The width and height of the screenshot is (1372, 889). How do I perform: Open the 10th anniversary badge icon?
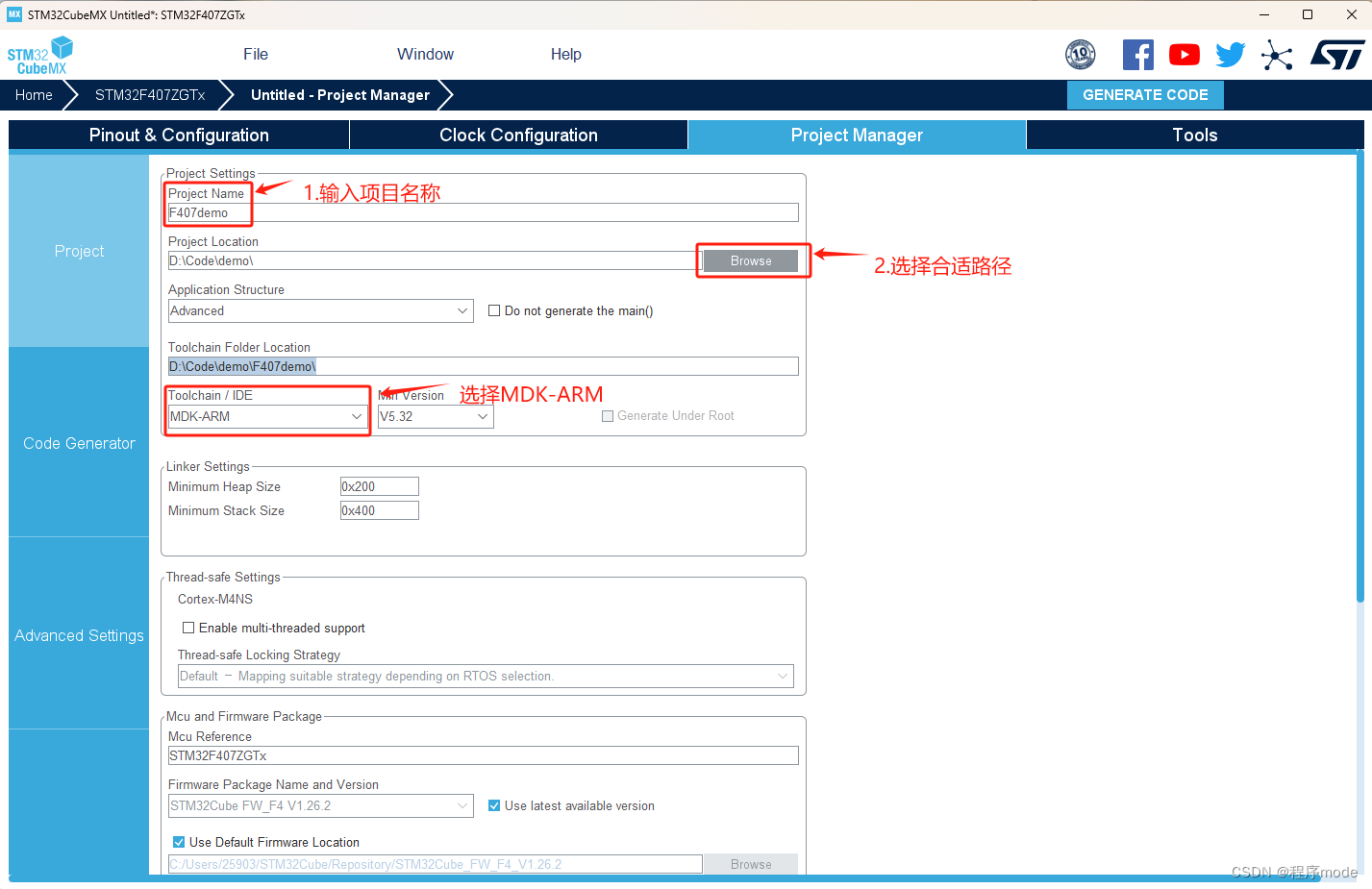click(1081, 55)
